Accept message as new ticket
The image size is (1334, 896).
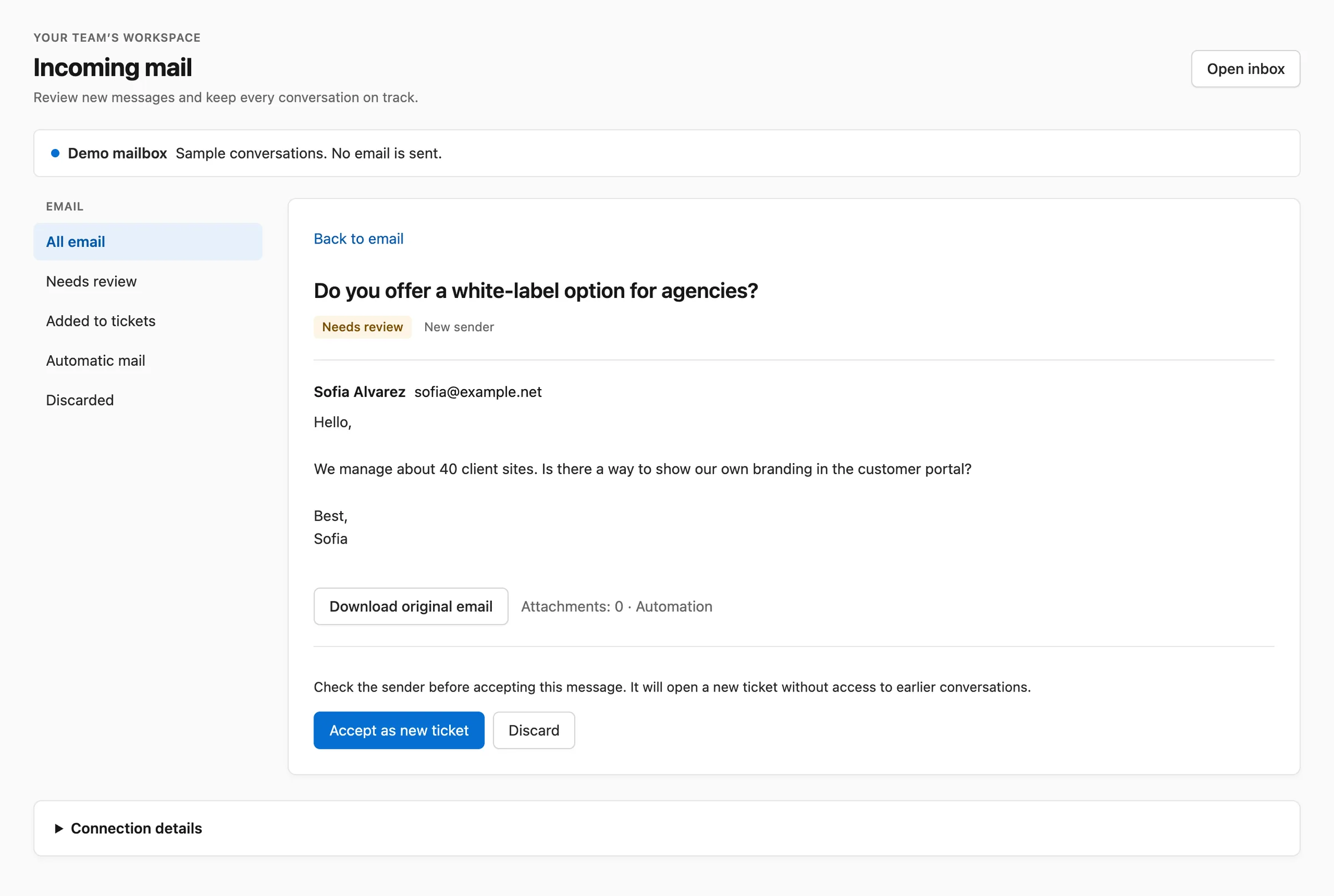pyautogui.click(x=398, y=730)
